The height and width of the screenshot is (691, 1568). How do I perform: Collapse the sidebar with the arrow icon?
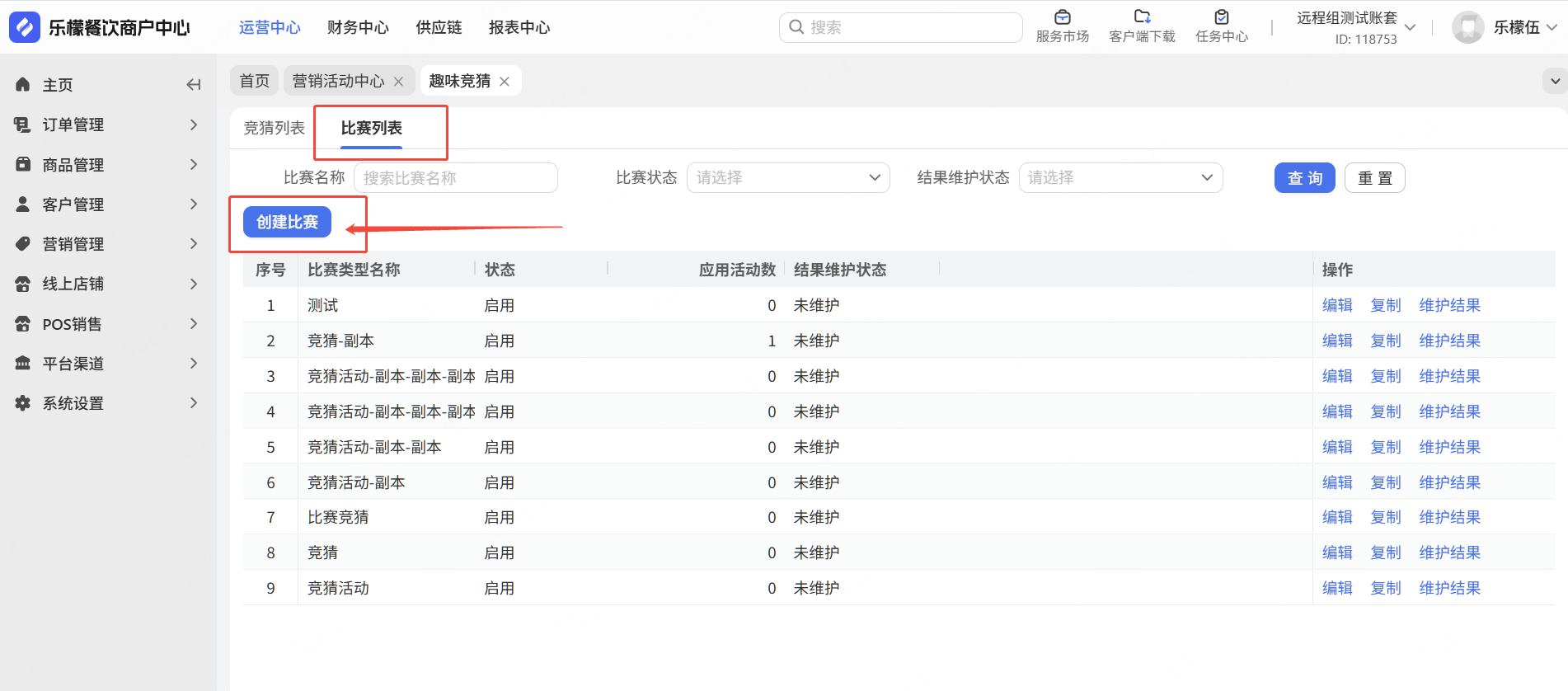tap(194, 85)
